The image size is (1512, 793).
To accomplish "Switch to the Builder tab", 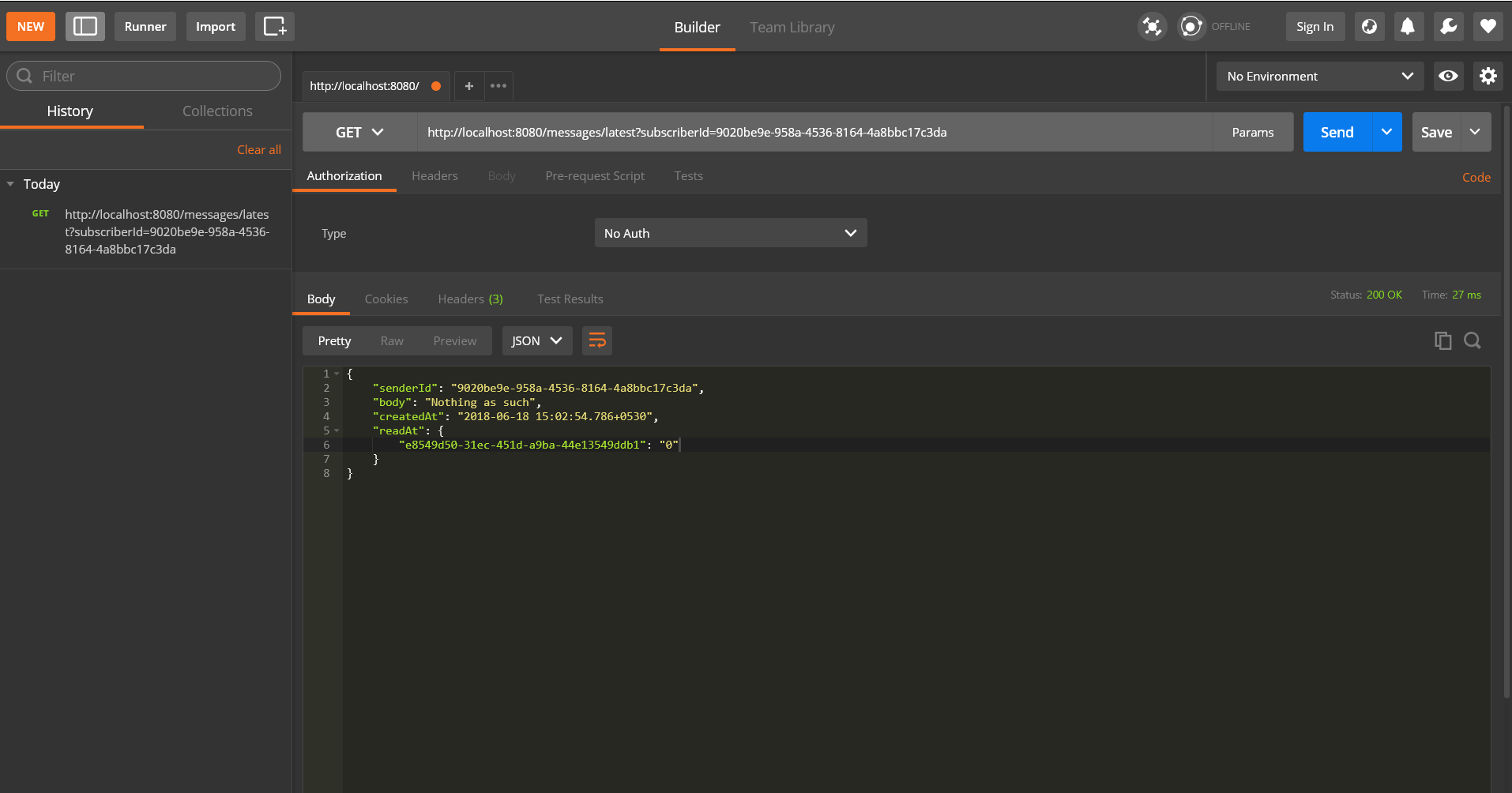I will 698,27.
